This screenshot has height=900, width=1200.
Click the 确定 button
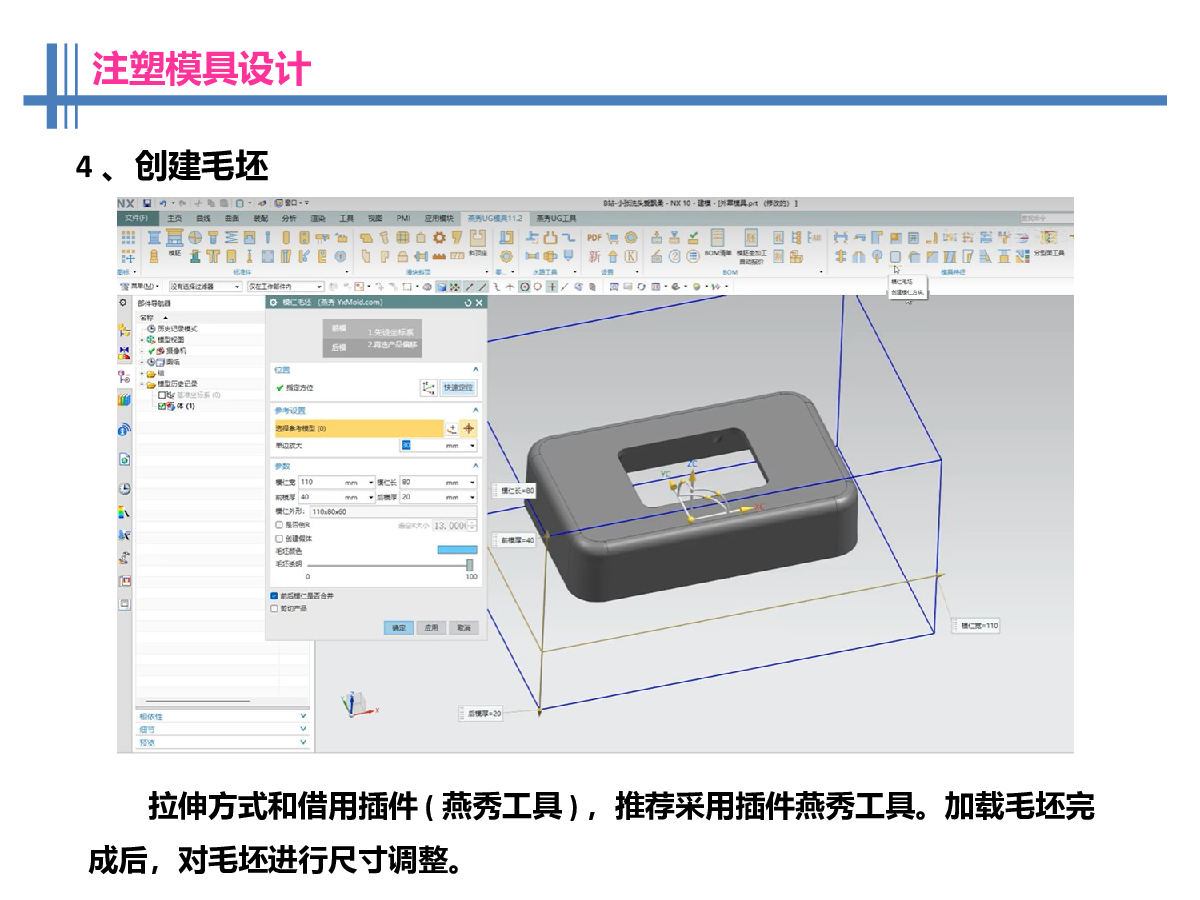[x=399, y=628]
